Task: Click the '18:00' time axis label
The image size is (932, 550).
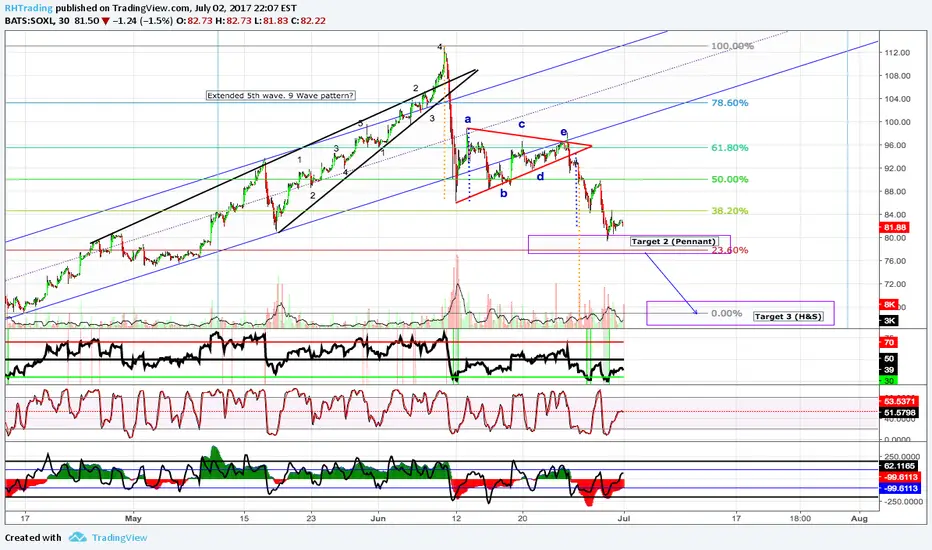Action: [800, 518]
